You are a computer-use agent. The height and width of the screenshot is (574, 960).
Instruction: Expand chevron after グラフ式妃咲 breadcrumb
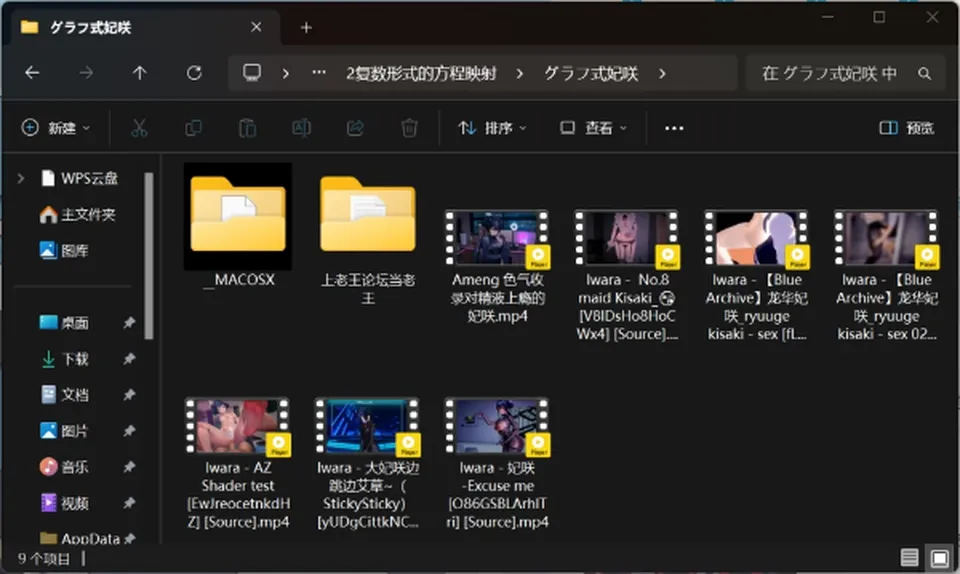(x=662, y=73)
